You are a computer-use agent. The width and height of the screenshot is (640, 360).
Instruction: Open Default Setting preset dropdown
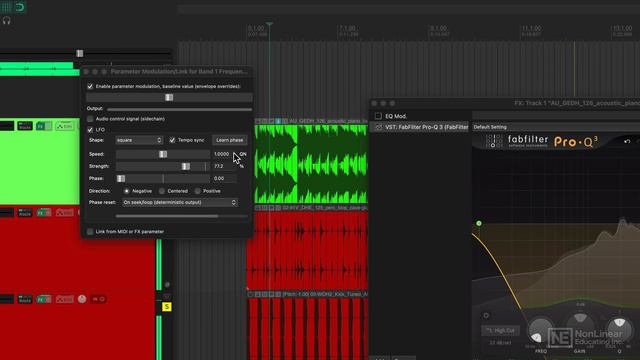556,127
